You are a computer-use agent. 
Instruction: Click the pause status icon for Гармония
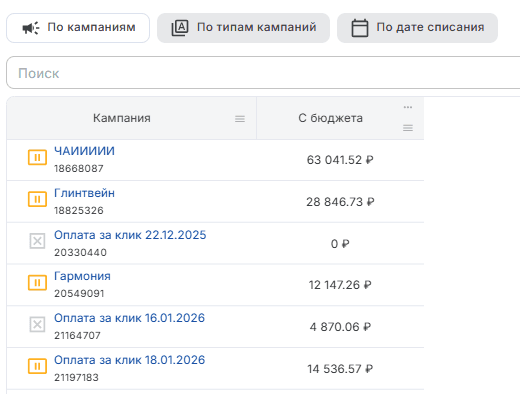click(x=37, y=283)
